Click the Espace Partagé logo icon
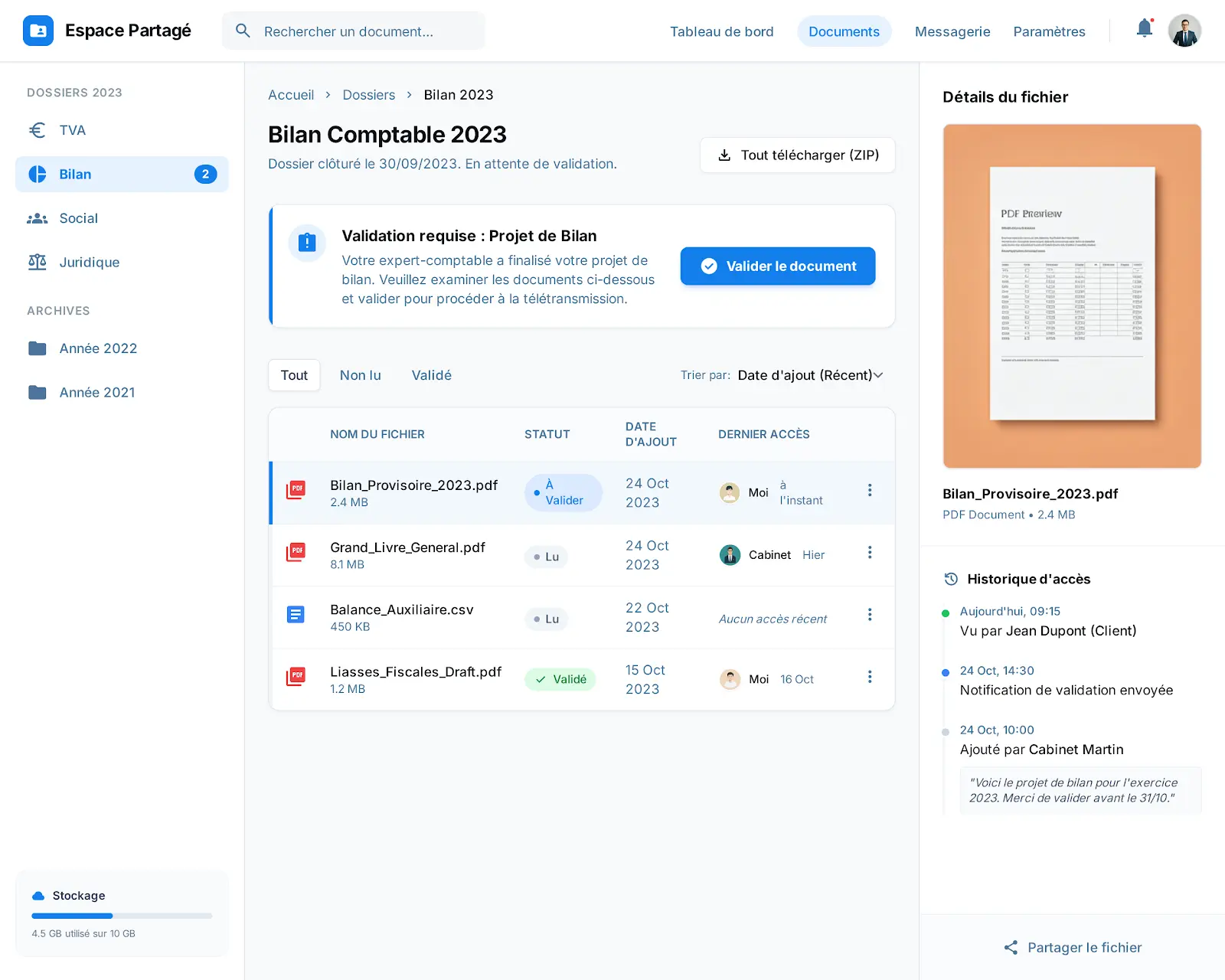The height and width of the screenshot is (980, 1225). (38, 31)
